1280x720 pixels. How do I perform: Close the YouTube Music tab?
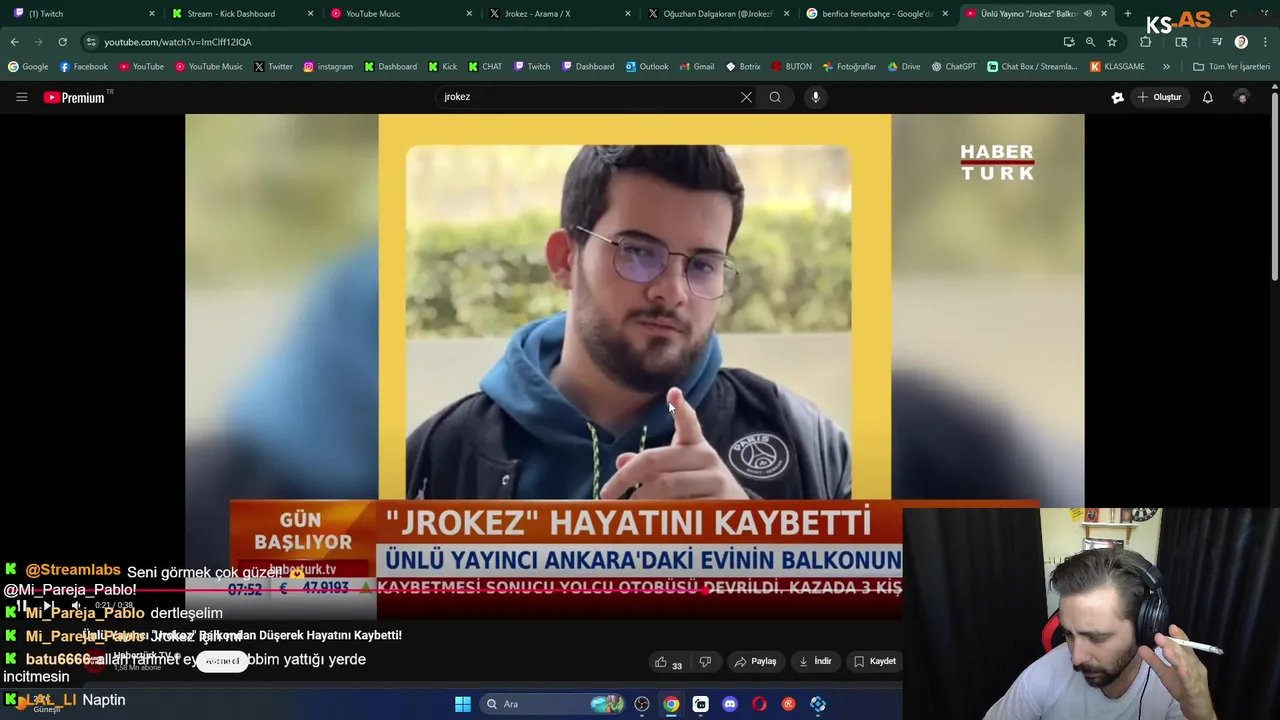coord(469,14)
